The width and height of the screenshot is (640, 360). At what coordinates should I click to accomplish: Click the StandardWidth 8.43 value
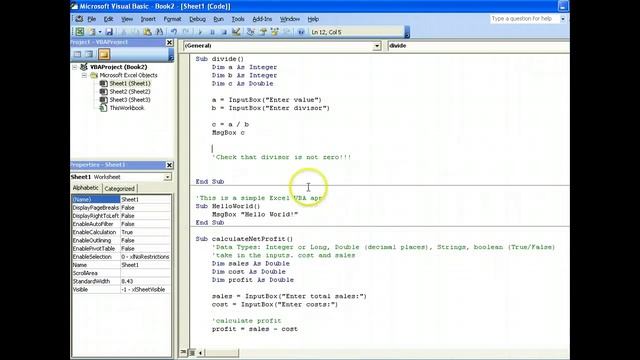coord(145,281)
